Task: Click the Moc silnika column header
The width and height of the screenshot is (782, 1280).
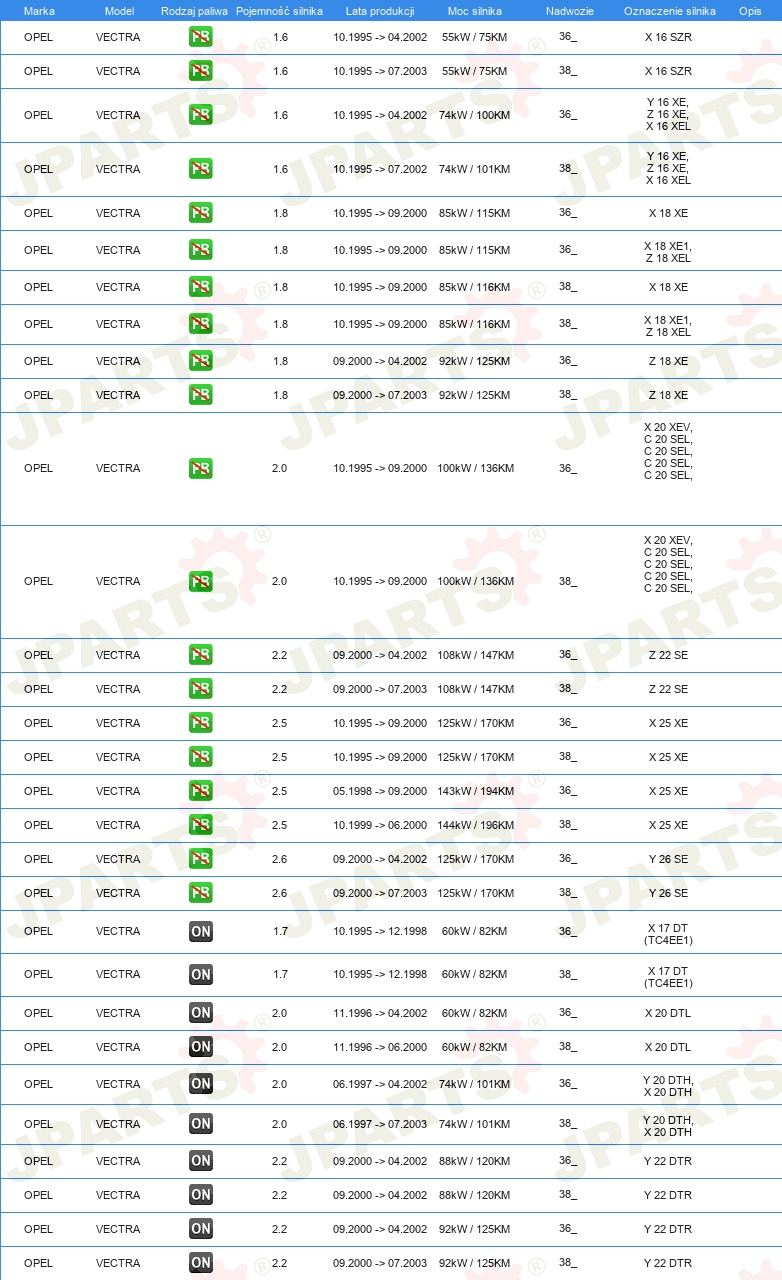Action: [475, 11]
